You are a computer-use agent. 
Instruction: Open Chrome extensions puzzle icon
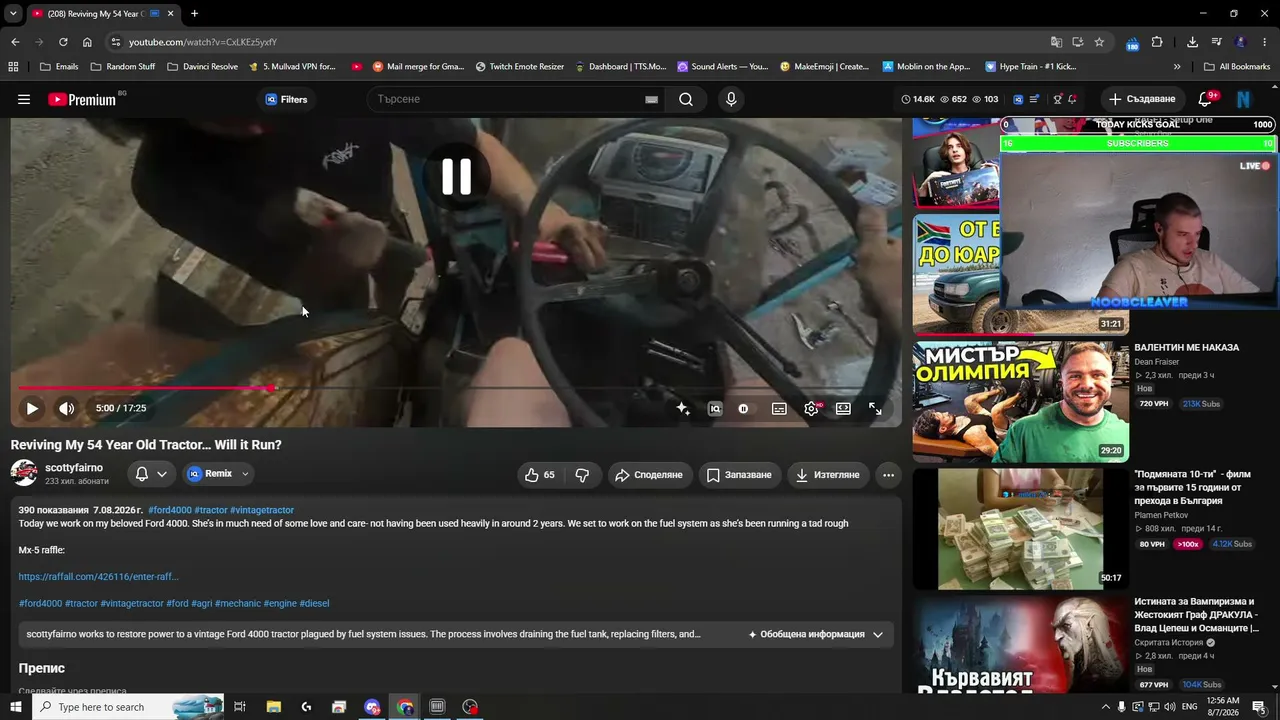(x=1157, y=42)
